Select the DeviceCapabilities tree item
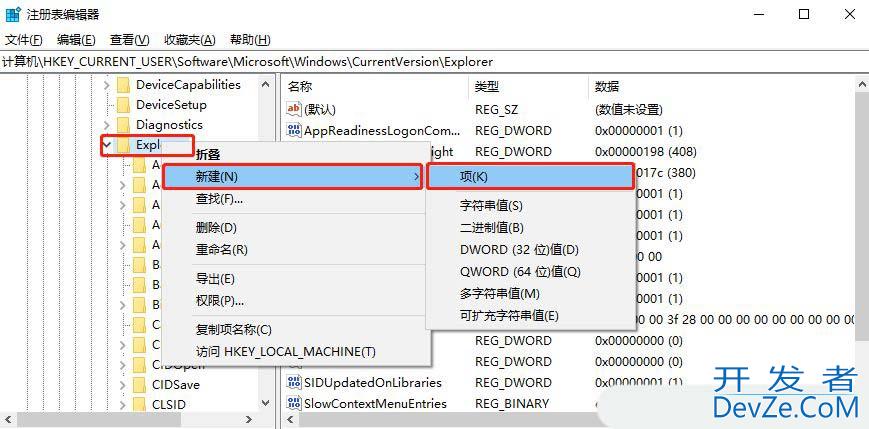 tap(188, 85)
